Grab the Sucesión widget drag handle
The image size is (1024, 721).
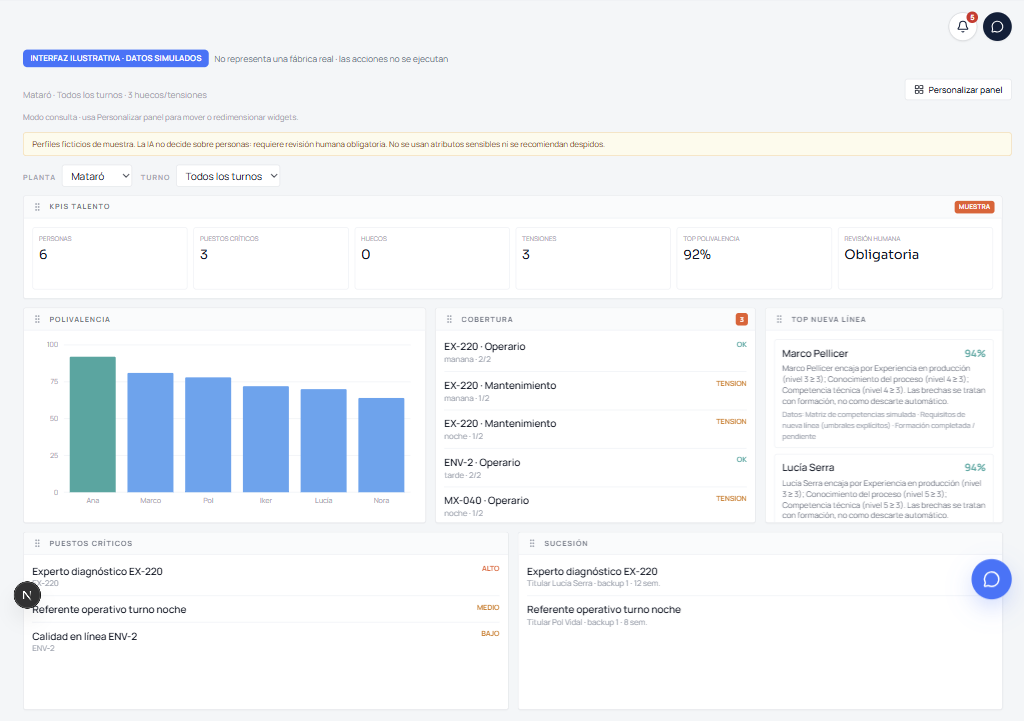pyautogui.click(x=532, y=543)
